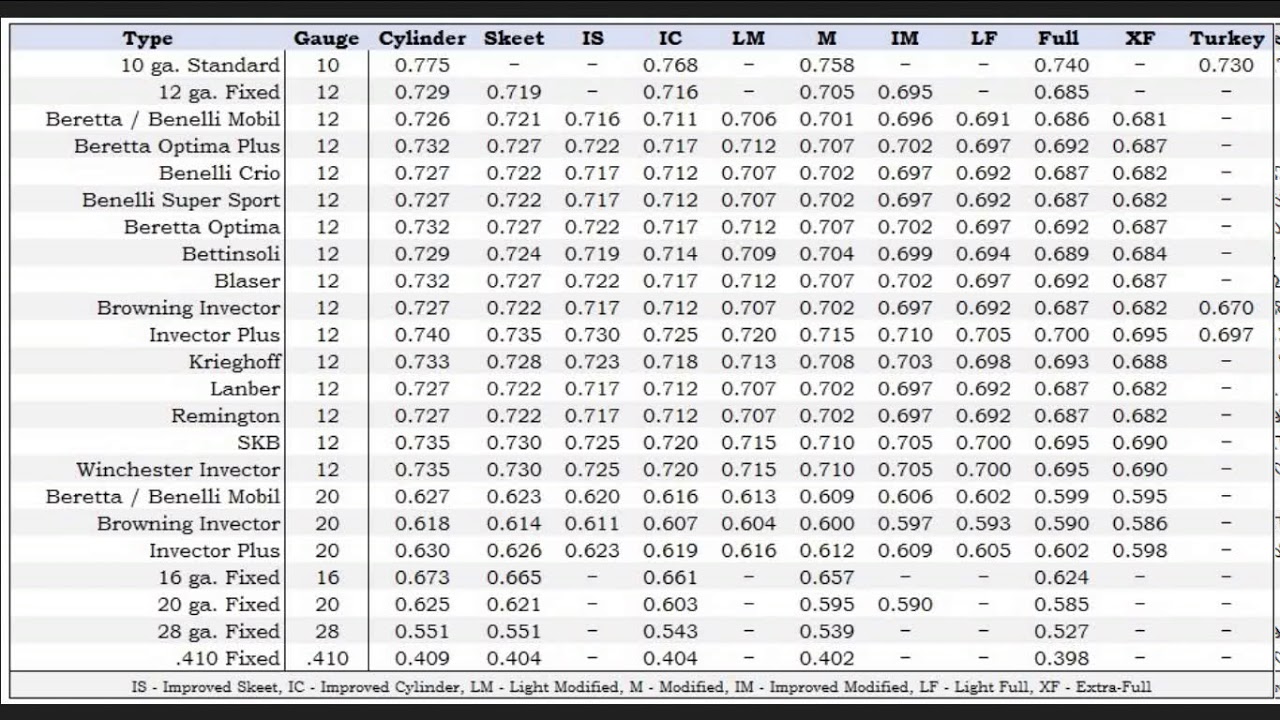Click the LF column header
The image size is (1280, 720).
[x=983, y=39]
